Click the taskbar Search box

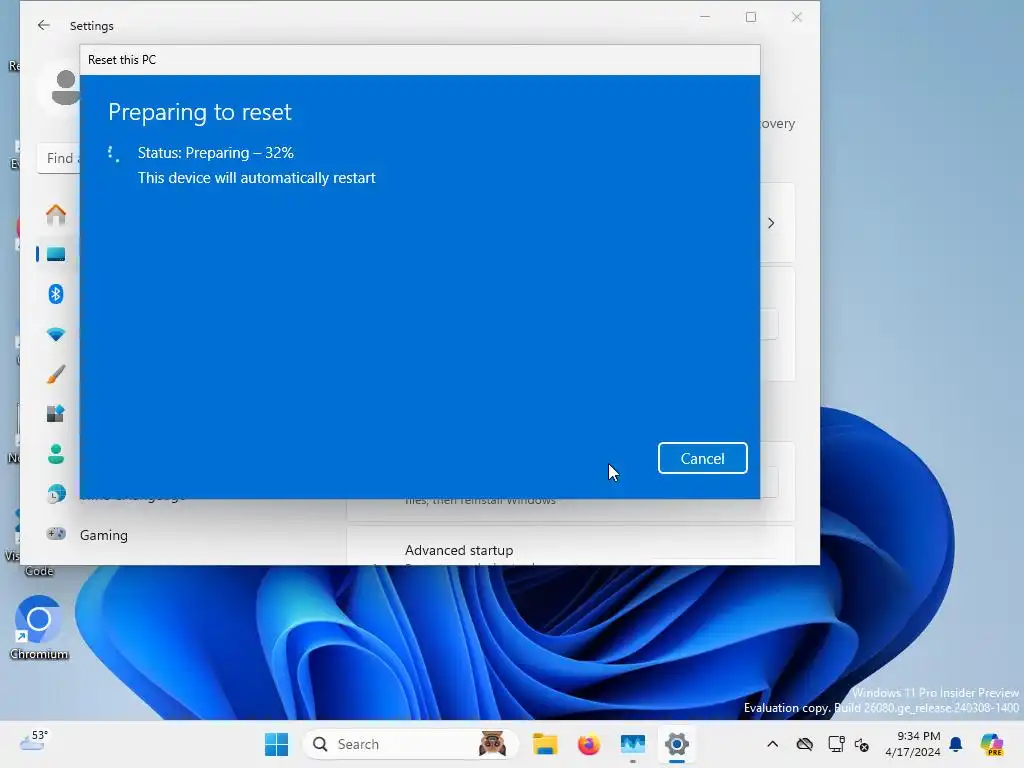(x=411, y=744)
